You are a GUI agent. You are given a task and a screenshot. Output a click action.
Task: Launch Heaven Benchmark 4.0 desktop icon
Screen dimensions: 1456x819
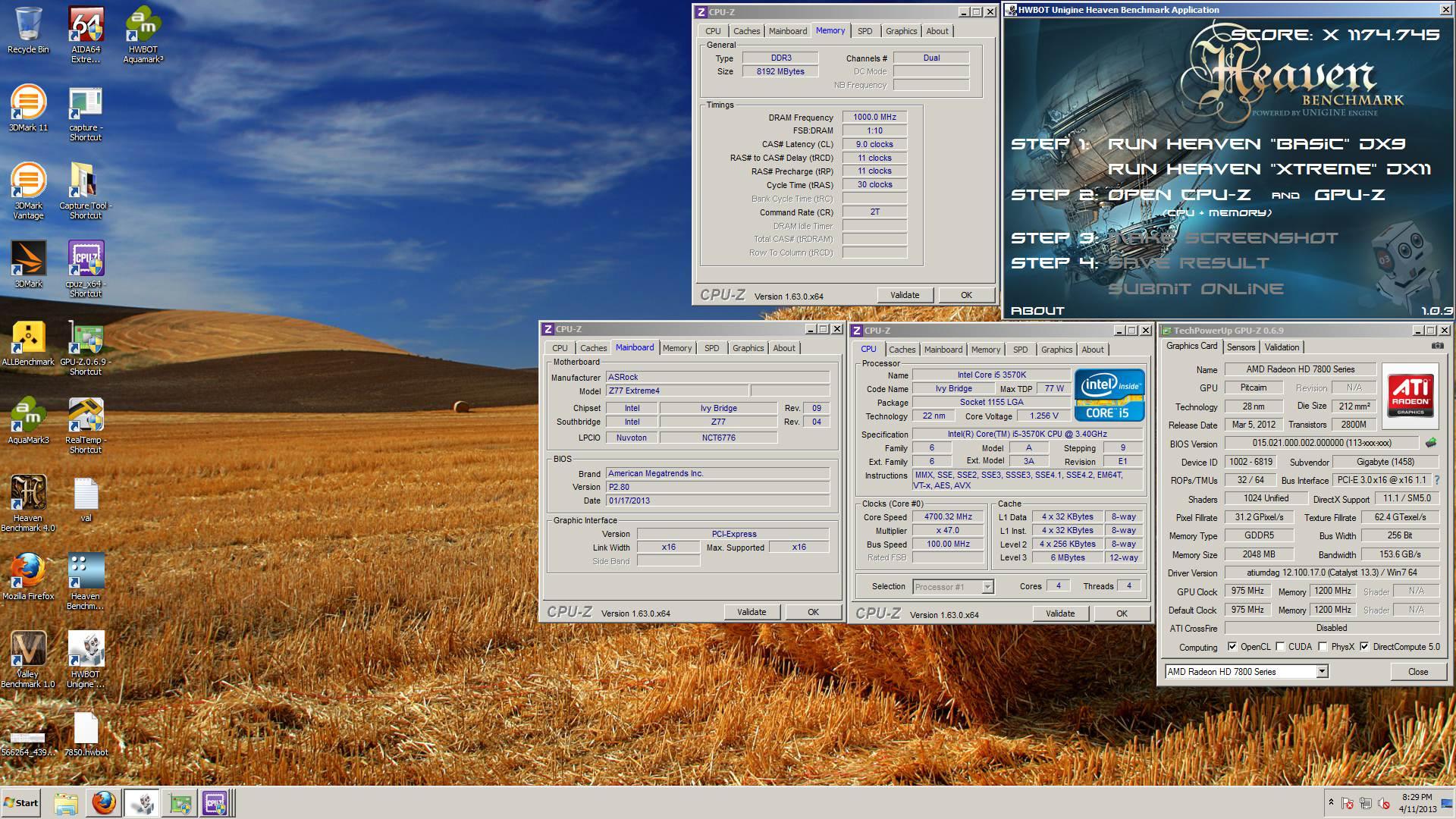28,504
